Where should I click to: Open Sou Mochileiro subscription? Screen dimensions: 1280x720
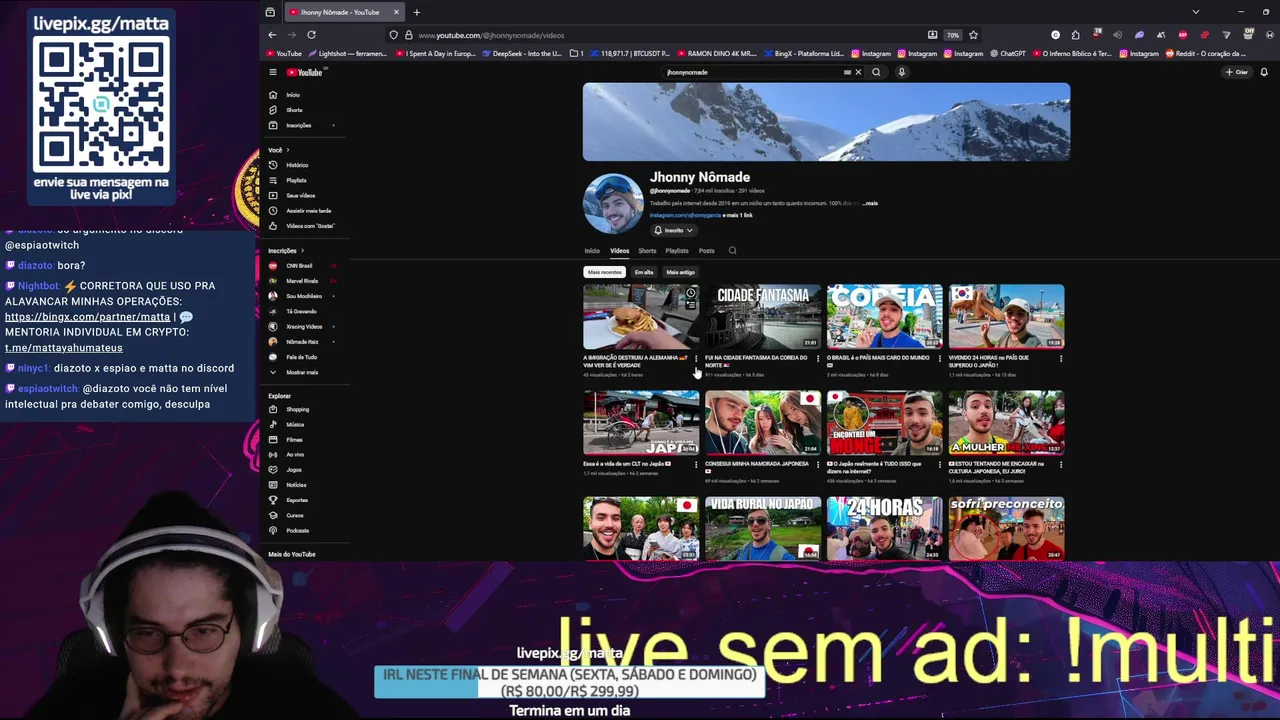point(304,296)
